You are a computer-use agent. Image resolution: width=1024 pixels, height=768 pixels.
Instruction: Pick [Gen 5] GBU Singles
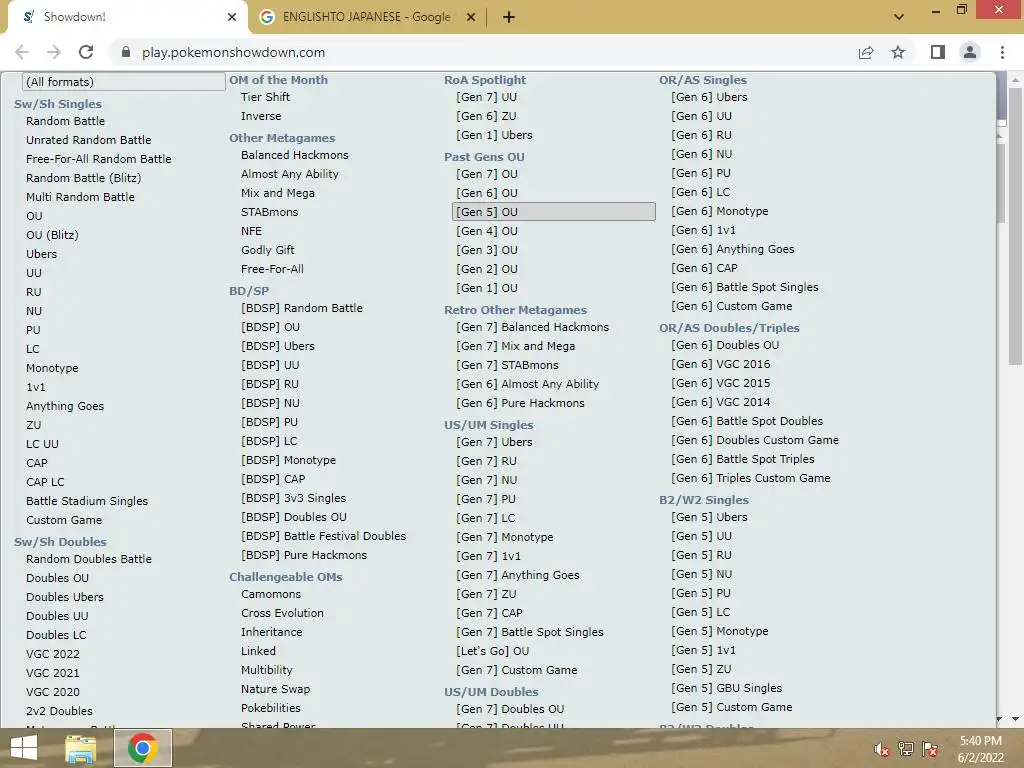coord(726,688)
